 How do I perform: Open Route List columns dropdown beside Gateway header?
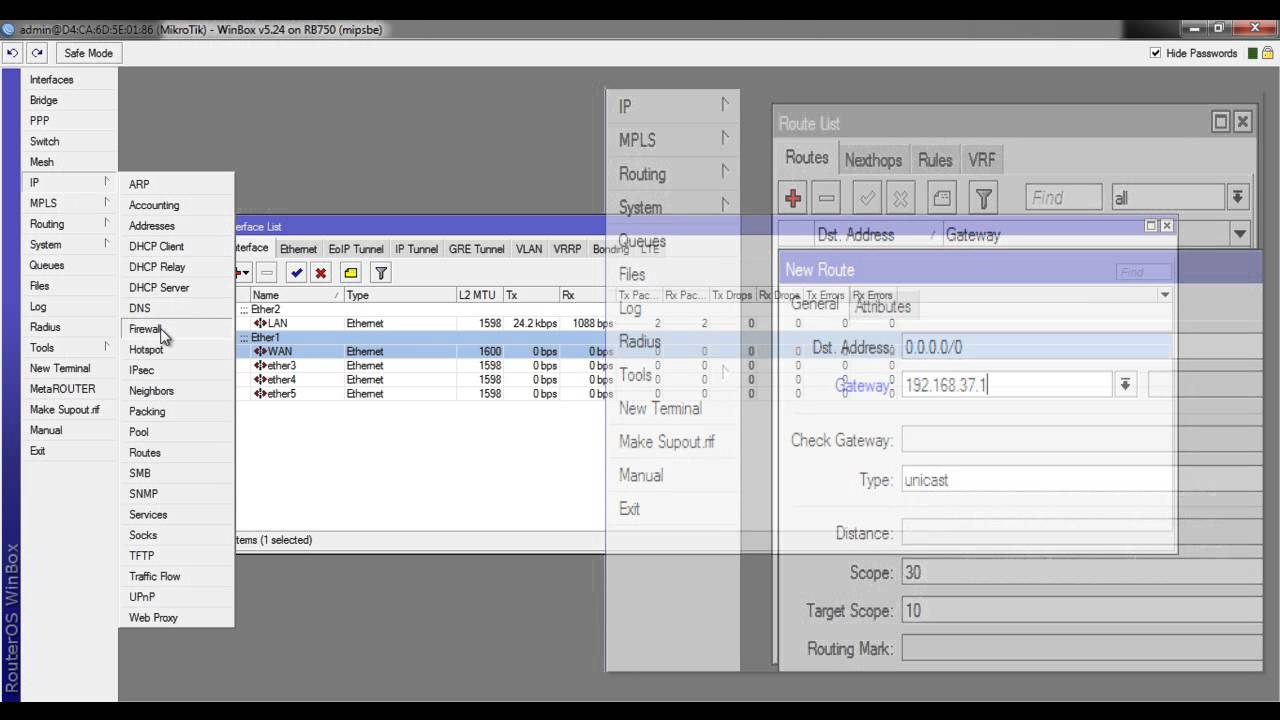click(1240, 234)
